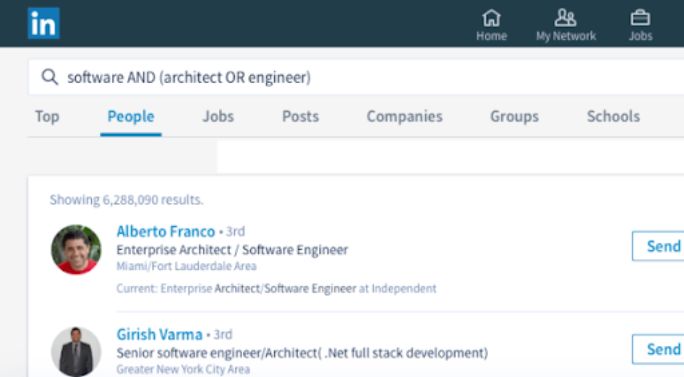
Task: Switch to the Posts tab
Action: pyautogui.click(x=301, y=117)
